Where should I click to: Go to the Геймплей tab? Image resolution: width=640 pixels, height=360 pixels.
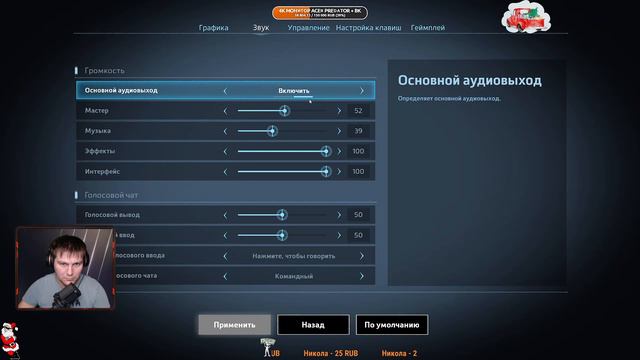[x=428, y=28]
